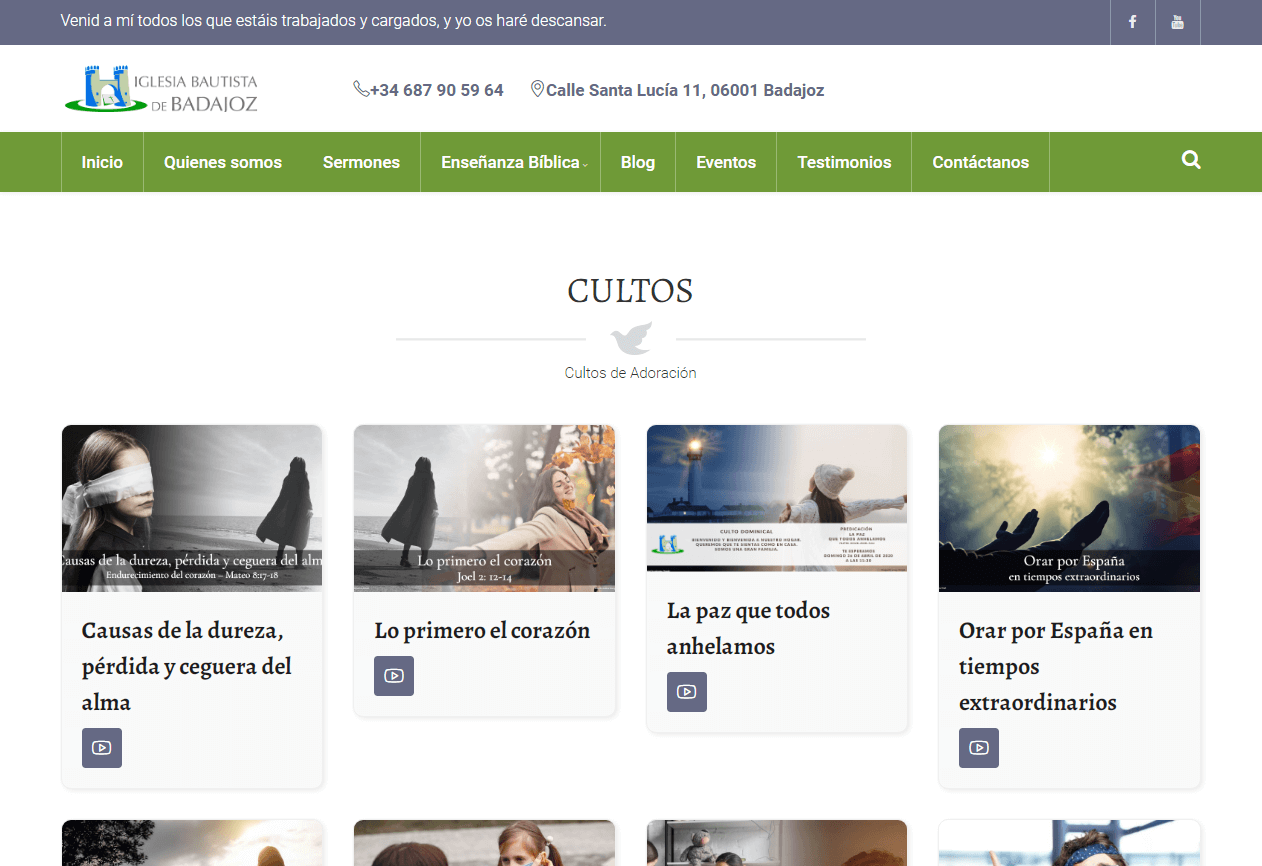Open the title Orar por España en tiempos extraordinarios
This screenshot has height=866, width=1262.
tap(1056, 666)
